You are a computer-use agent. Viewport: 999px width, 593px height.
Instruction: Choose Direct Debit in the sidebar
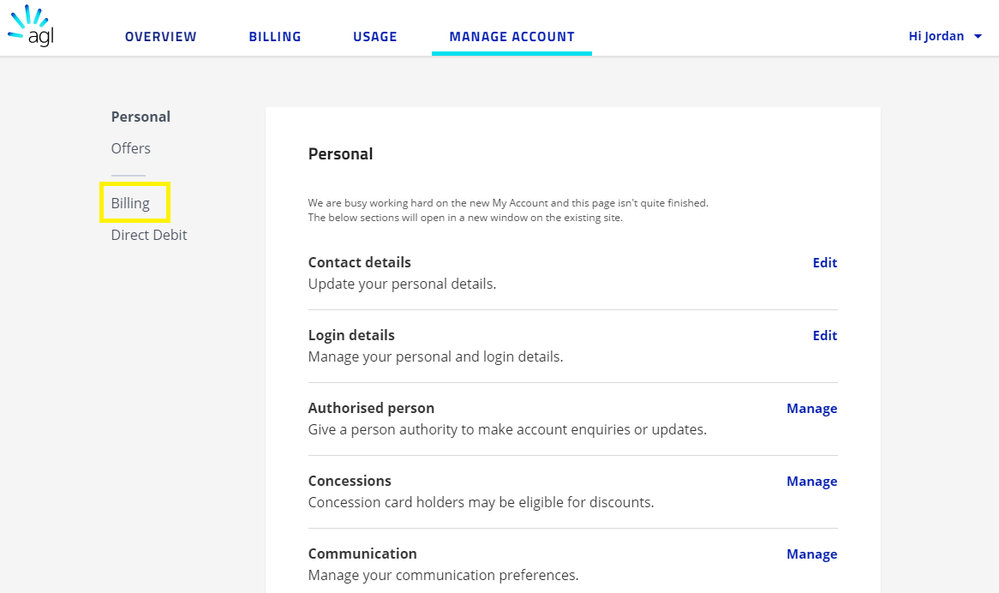(149, 236)
